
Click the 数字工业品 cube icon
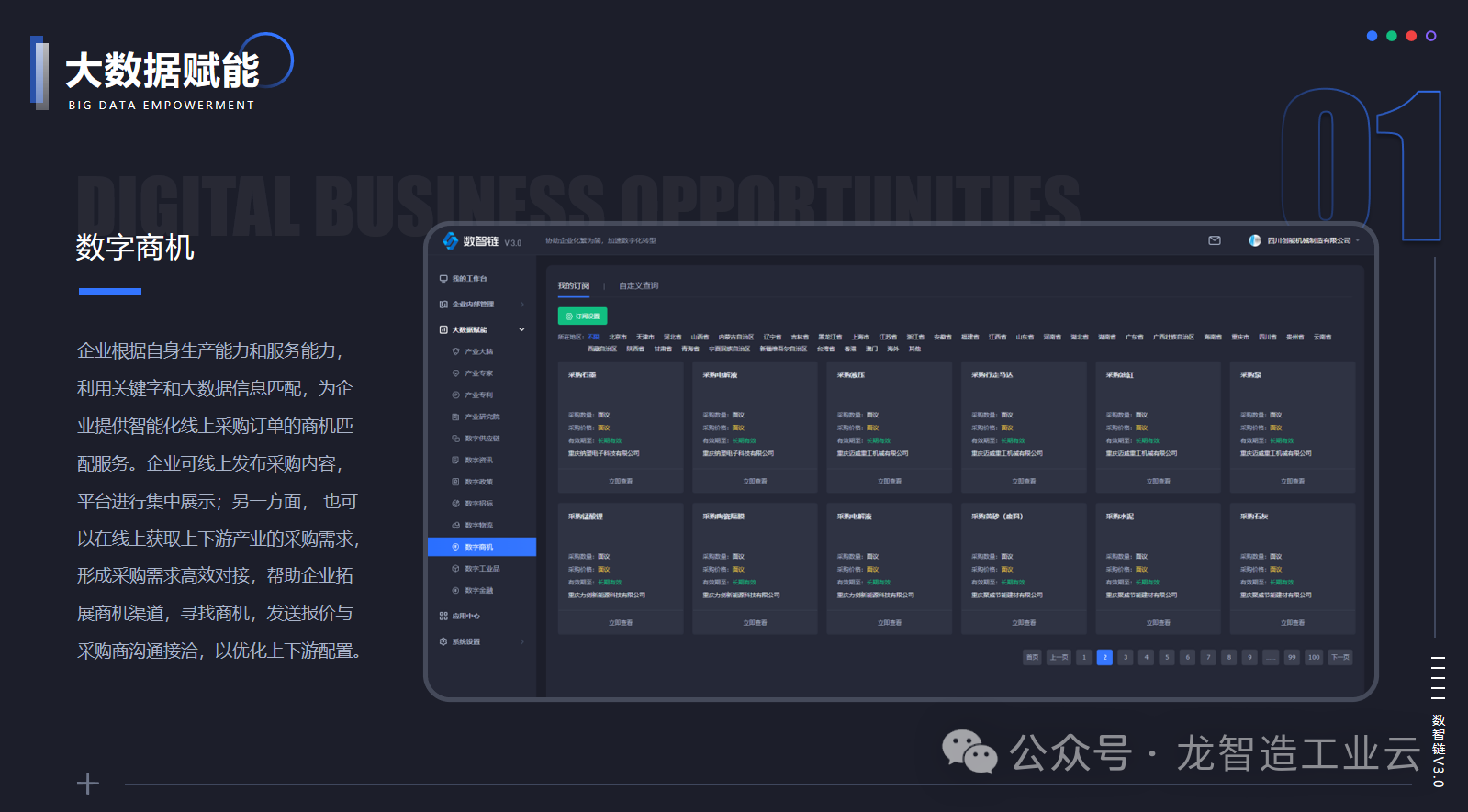point(456,569)
